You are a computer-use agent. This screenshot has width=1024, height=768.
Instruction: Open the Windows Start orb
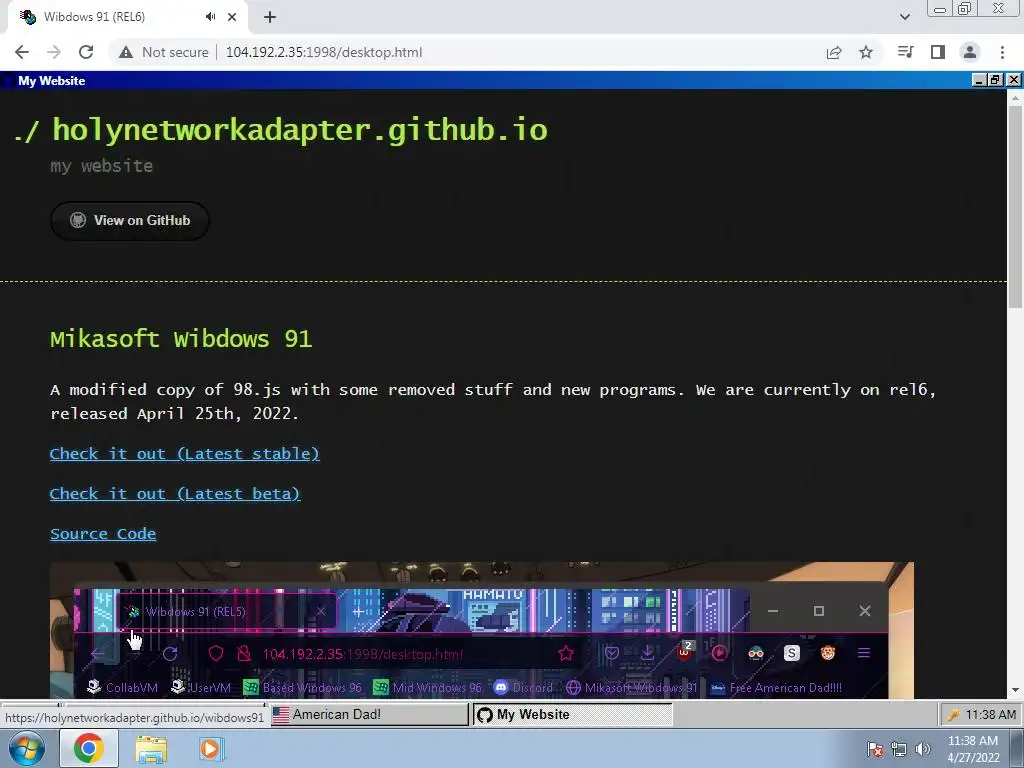click(x=27, y=748)
